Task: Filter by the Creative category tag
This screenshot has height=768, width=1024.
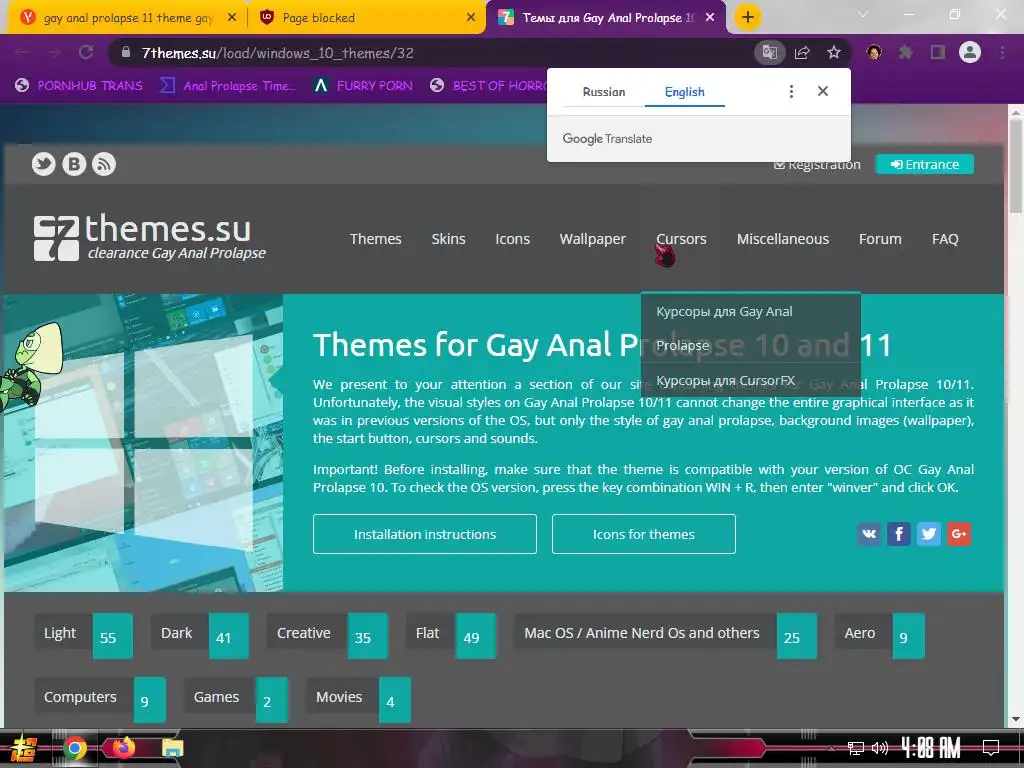Action: coord(327,635)
